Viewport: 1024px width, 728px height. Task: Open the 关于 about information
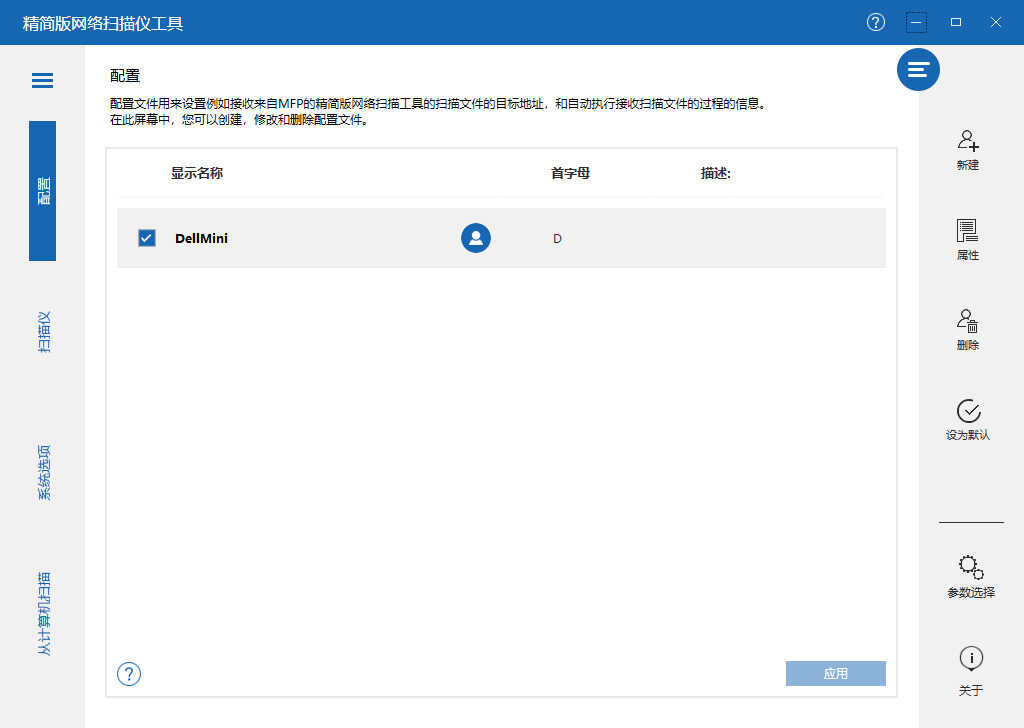970,671
